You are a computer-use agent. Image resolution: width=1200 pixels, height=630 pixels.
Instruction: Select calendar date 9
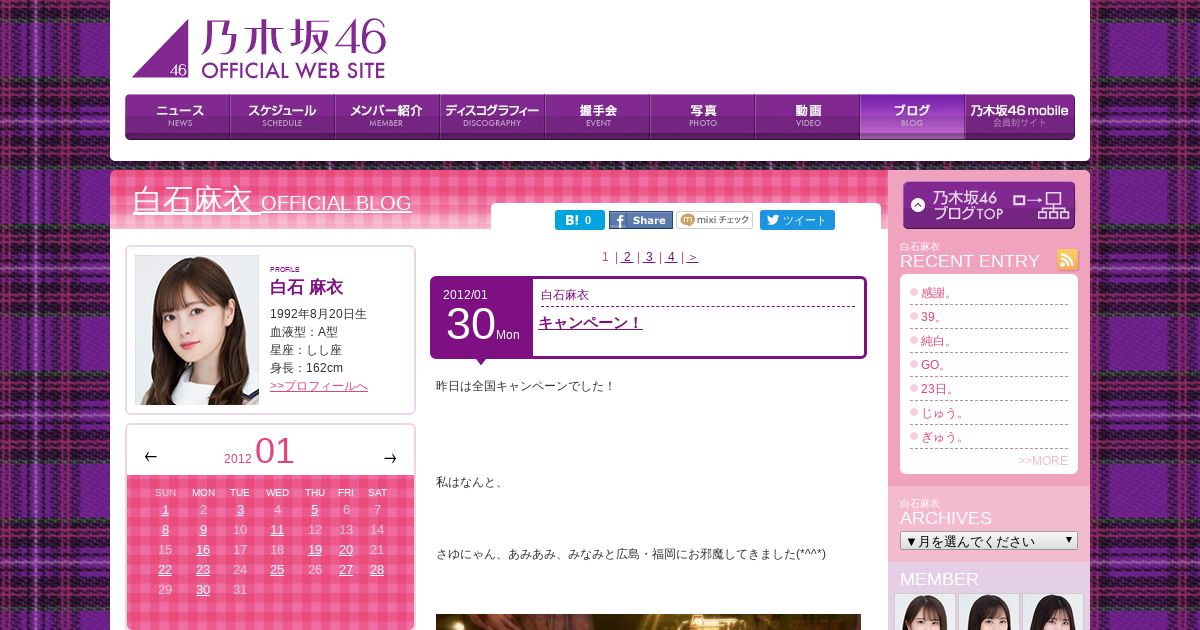203,530
